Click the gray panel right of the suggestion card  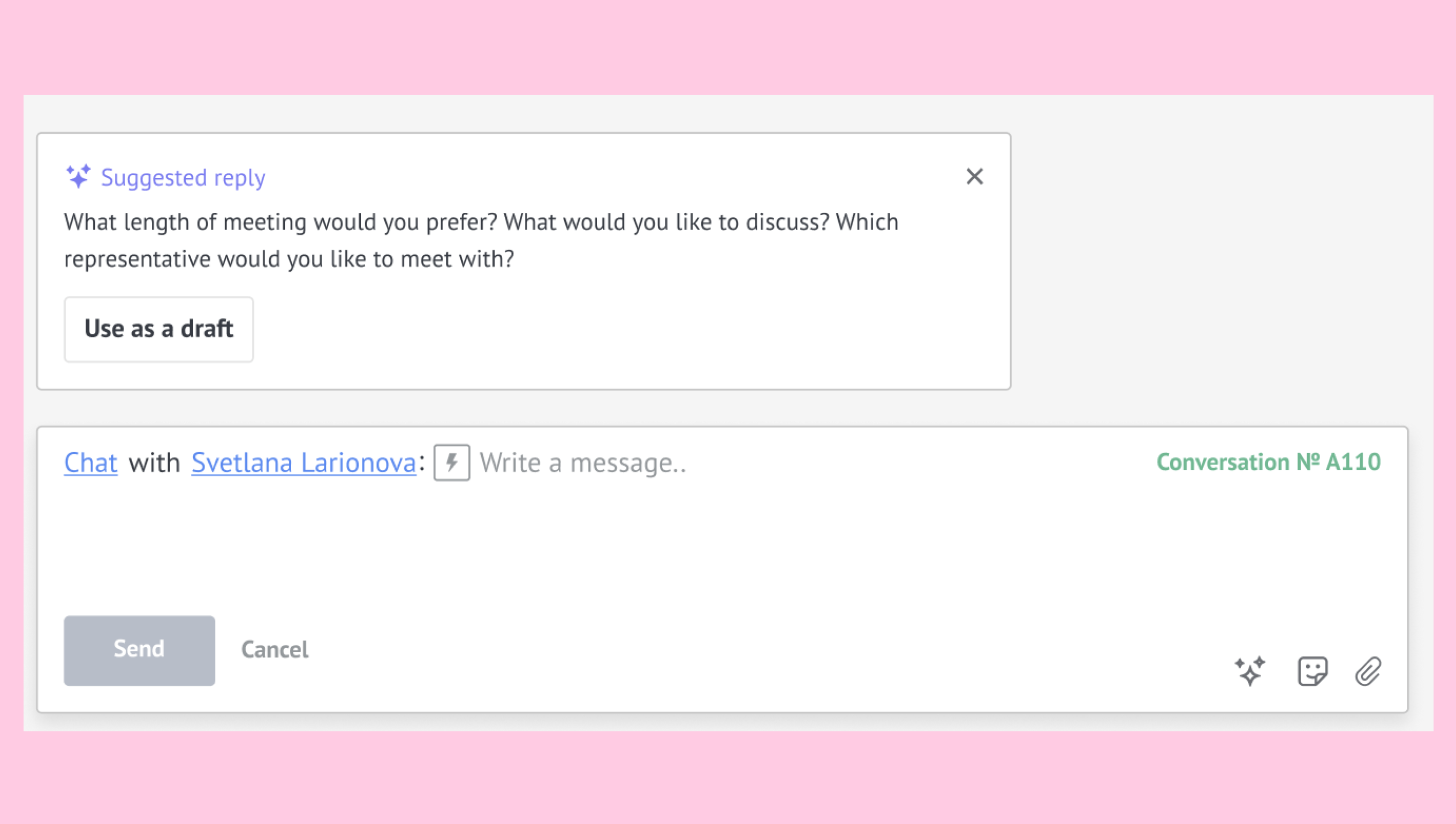1217,261
